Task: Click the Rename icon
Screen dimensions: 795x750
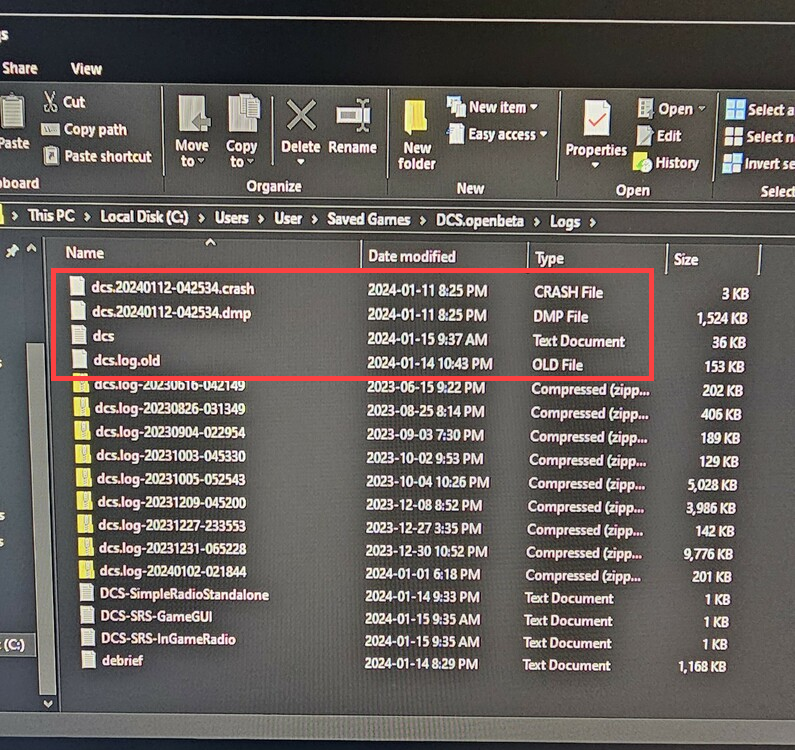Action: tap(353, 115)
